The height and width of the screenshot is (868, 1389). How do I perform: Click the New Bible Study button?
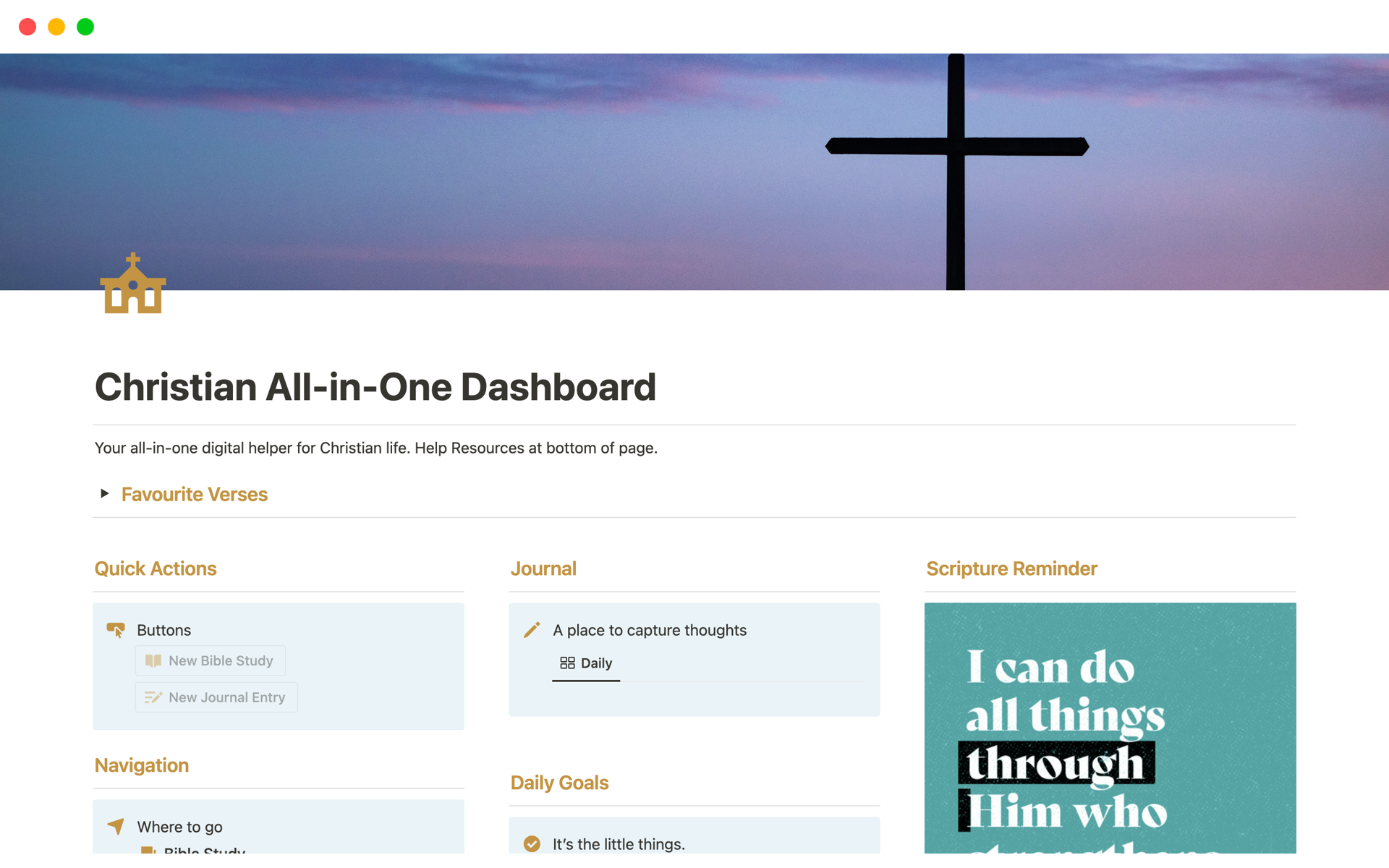210,660
